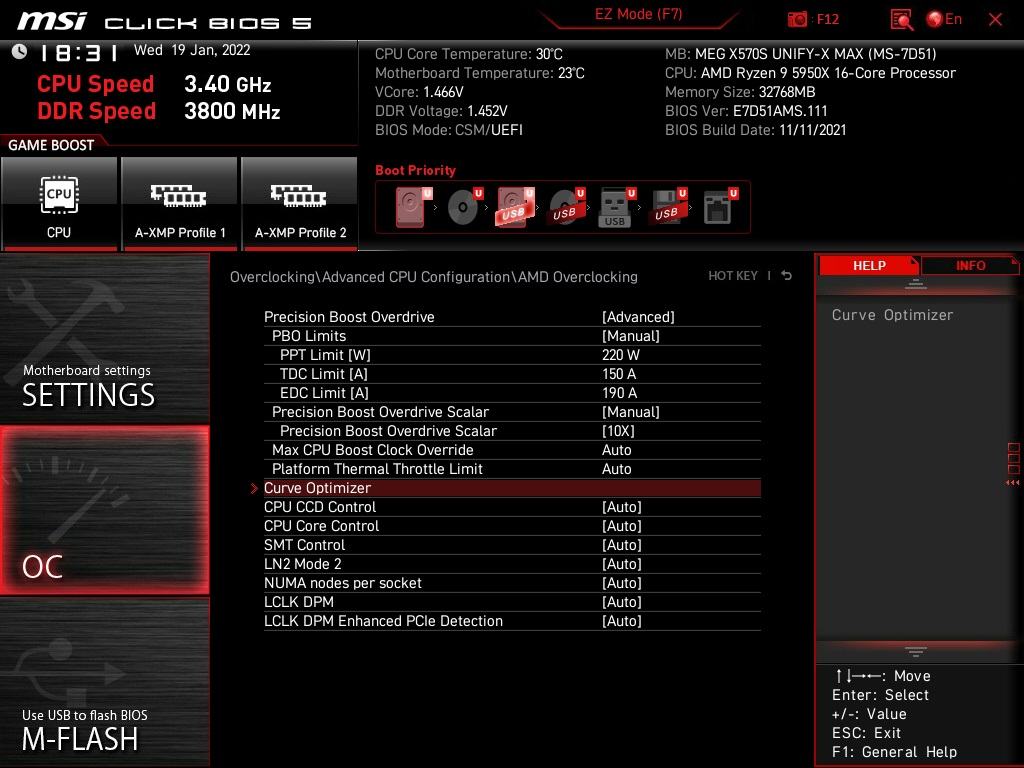The width and height of the screenshot is (1024, 768).
Task: Close the BIOS with the X icon
Action: point(995,20)
